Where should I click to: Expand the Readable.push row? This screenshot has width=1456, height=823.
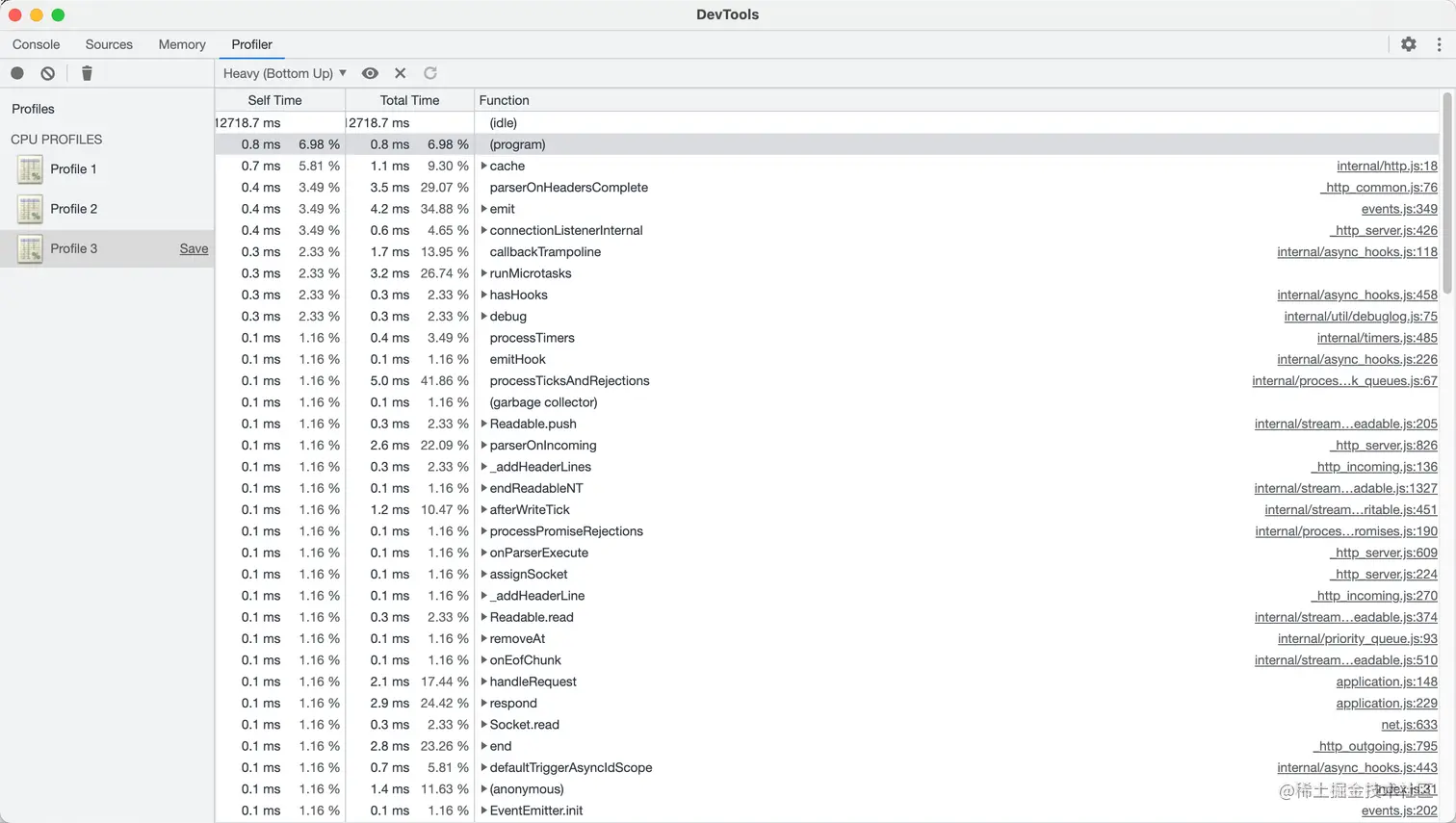483,424
